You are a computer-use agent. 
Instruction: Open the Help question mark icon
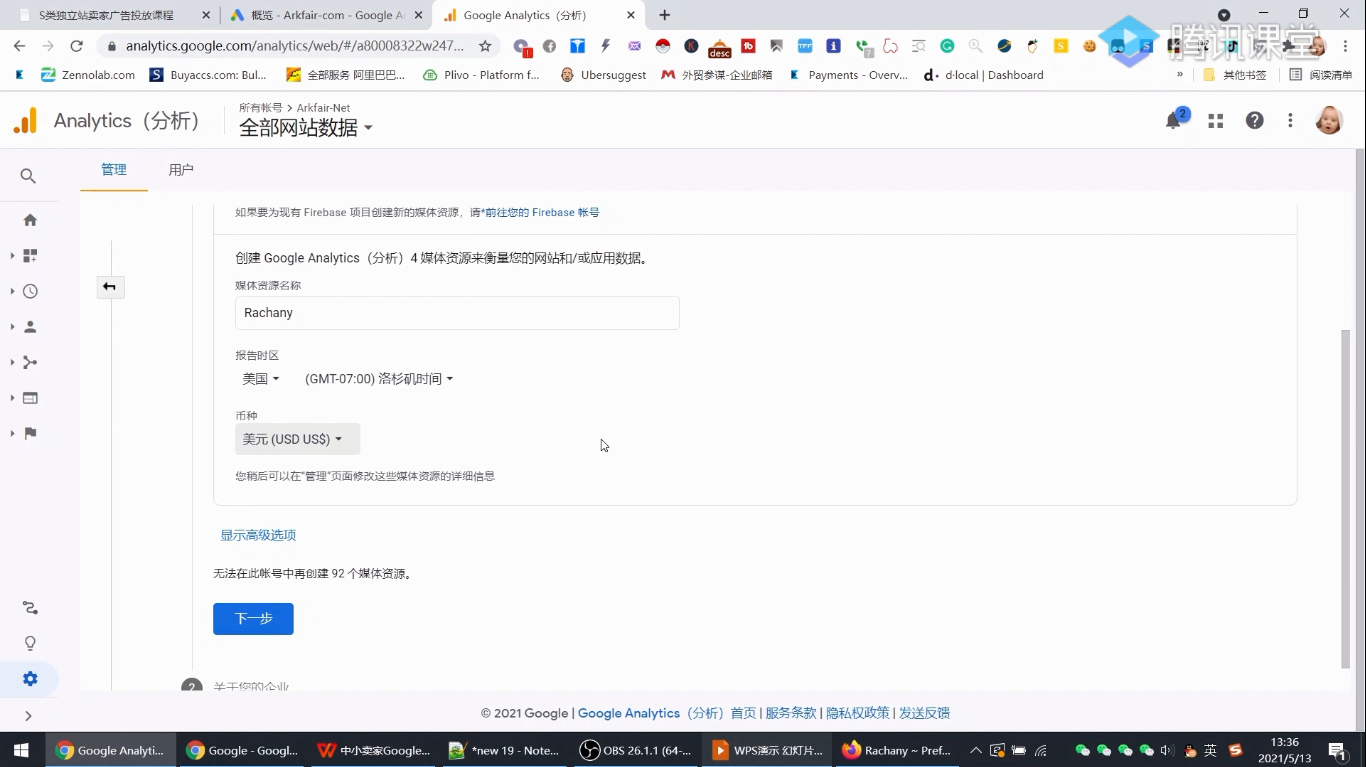coord(1253,120)
